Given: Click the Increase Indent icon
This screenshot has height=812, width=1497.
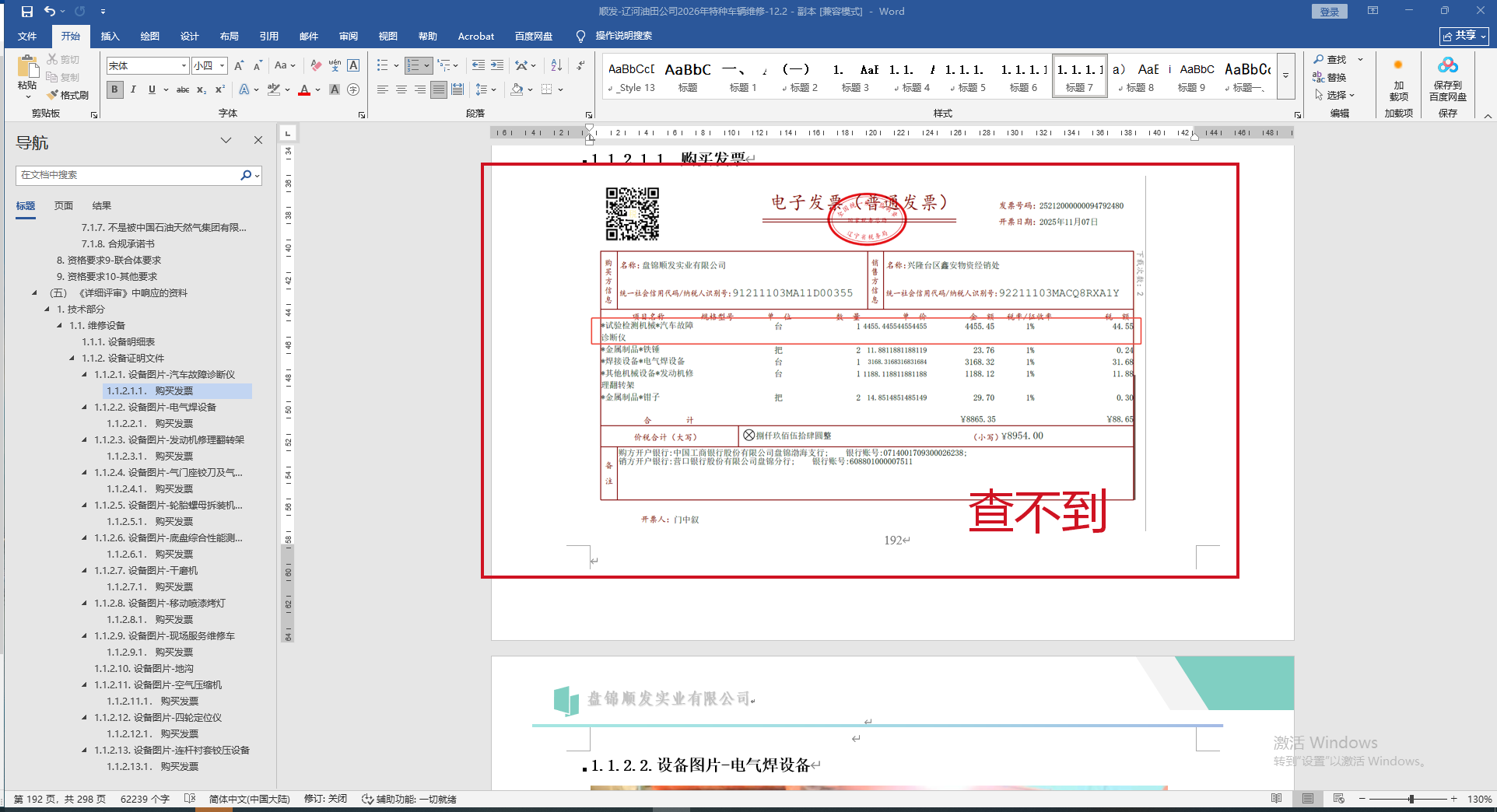Looking at the screenshot, I should click(x=496, y=66).
